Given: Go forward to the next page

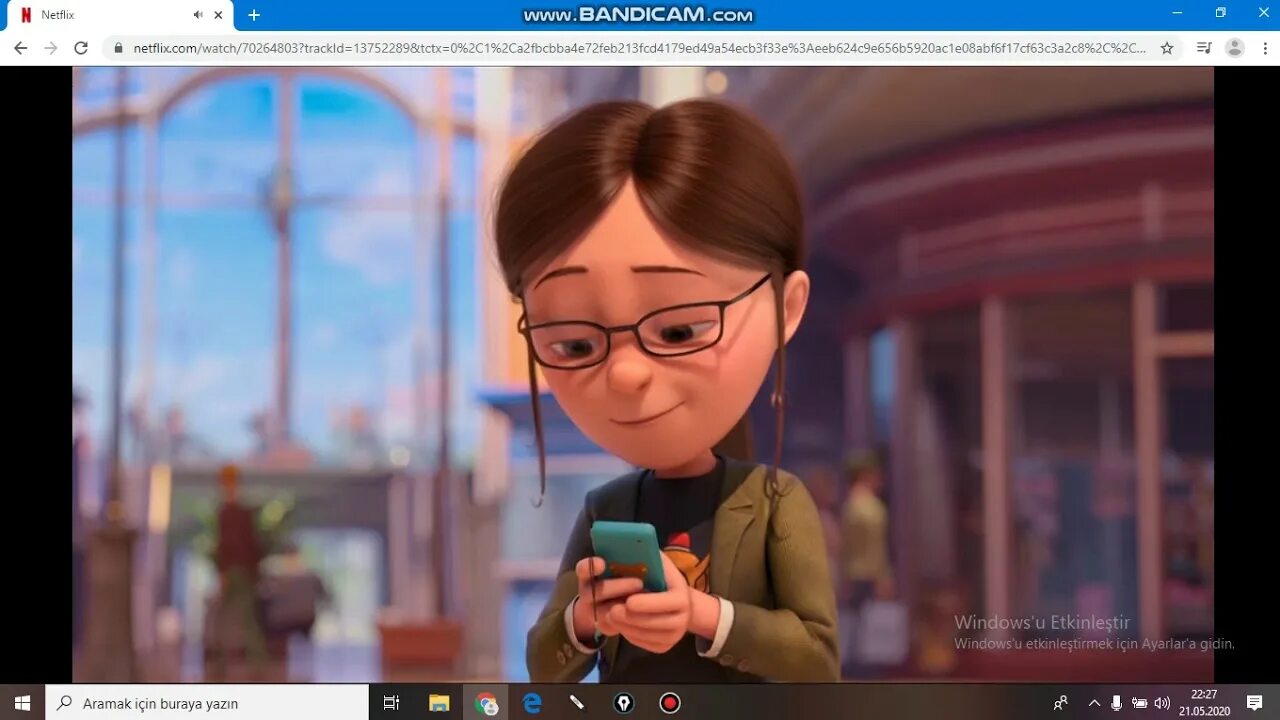Looking at the screenshot, I should click(x=50, y=48).
